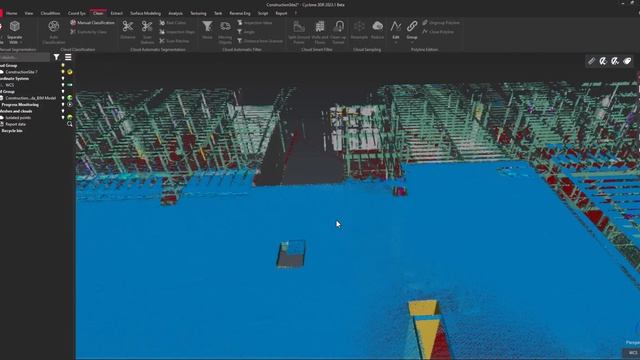The width and height of the screenshot is (640, 360).
Task: Expand the Edit polyline dropdown arrow
Action: [x=396, y=42]
